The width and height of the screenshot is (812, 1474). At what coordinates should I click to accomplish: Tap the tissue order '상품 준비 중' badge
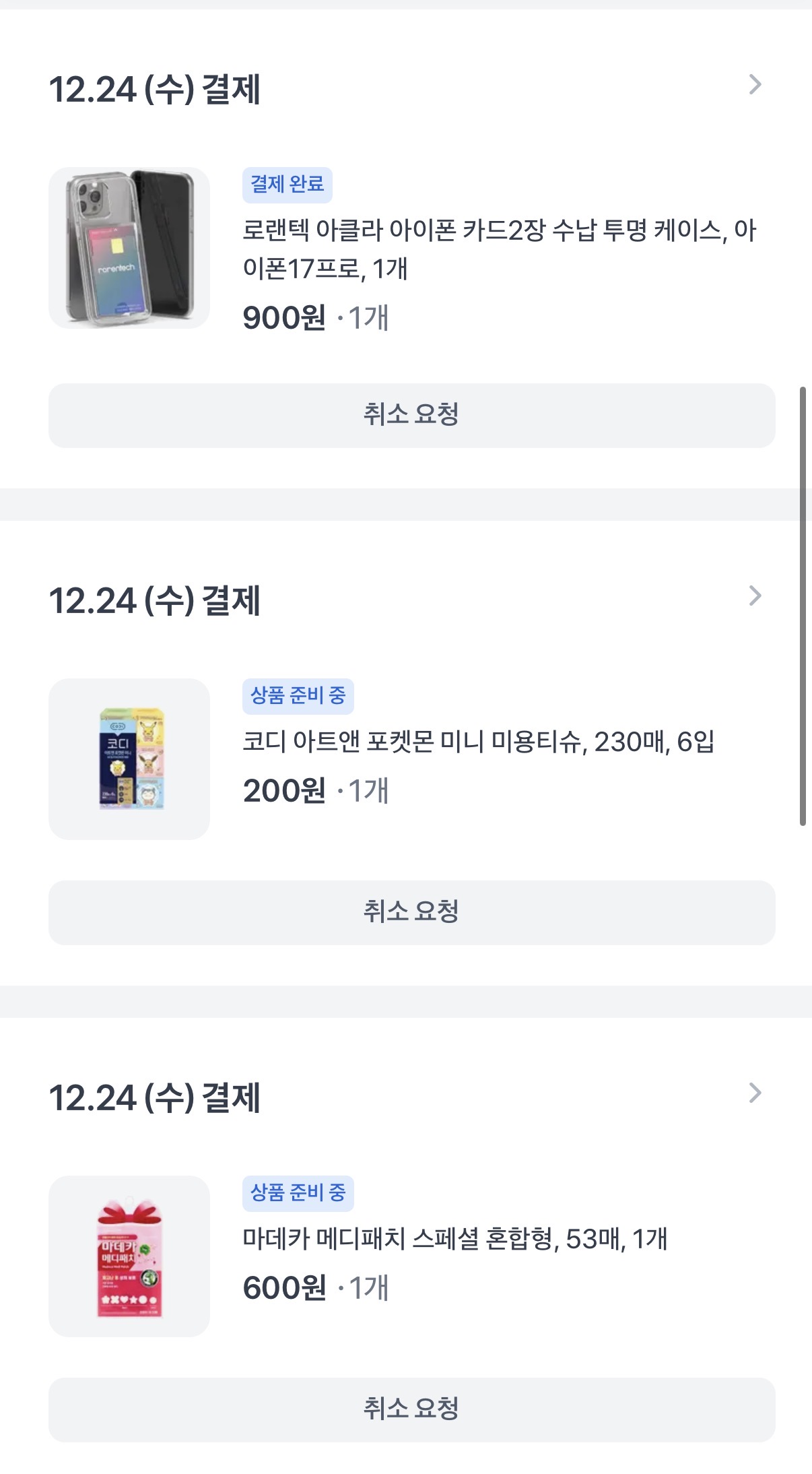click(x=298, y=695)
